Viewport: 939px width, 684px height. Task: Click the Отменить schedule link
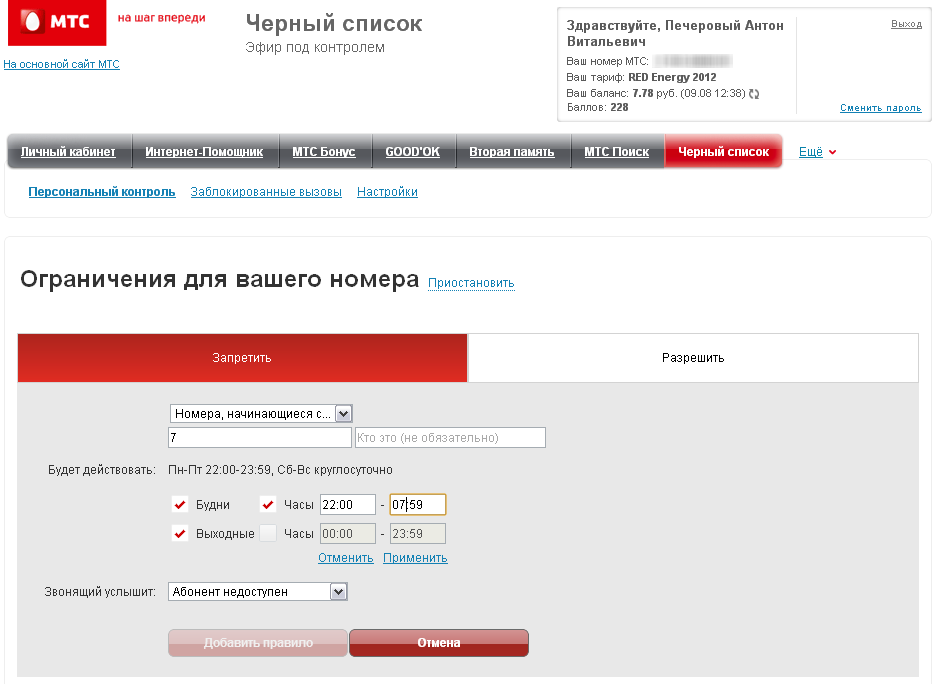click(x=346, y=558)
